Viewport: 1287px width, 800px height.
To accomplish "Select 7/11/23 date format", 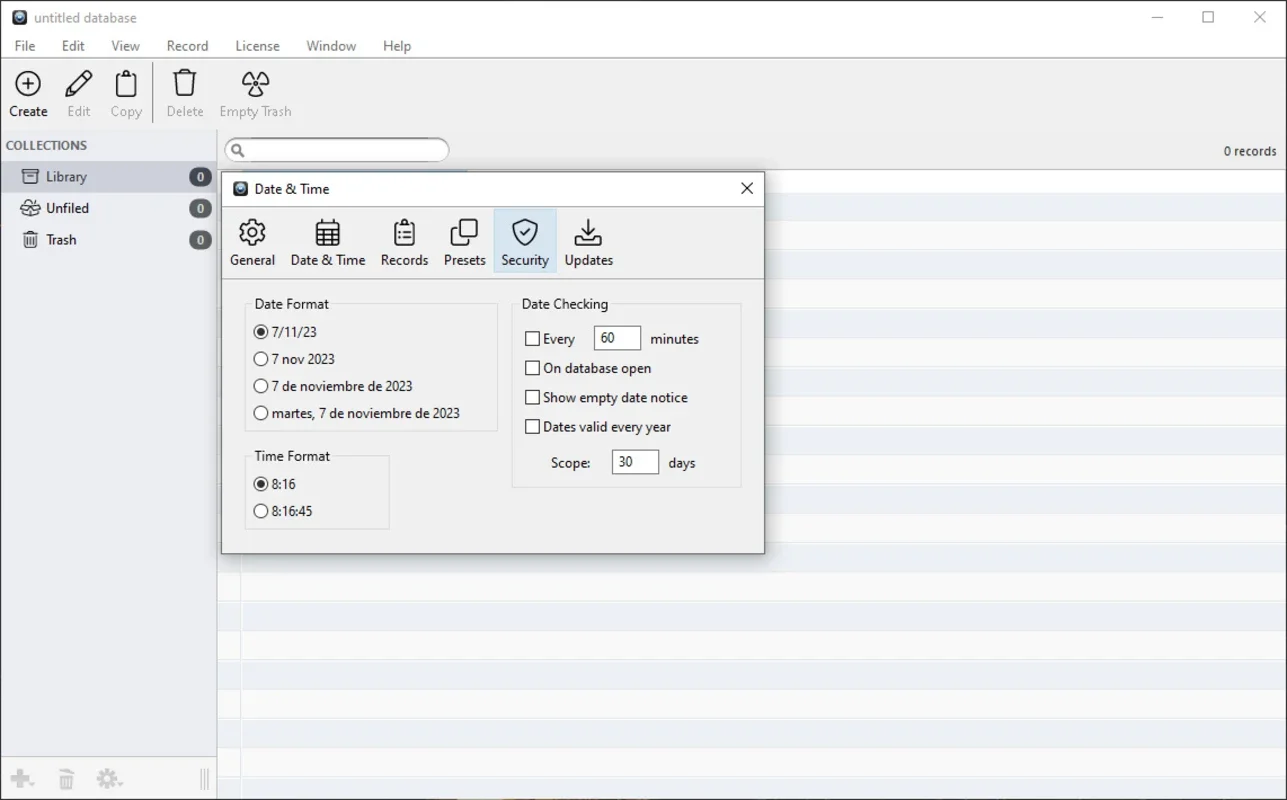I will tap(286, 332).
